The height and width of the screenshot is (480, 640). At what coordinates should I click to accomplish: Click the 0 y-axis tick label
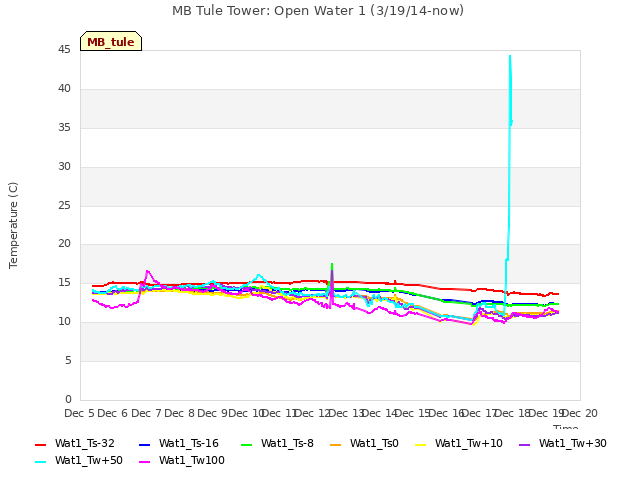point(68,400)
